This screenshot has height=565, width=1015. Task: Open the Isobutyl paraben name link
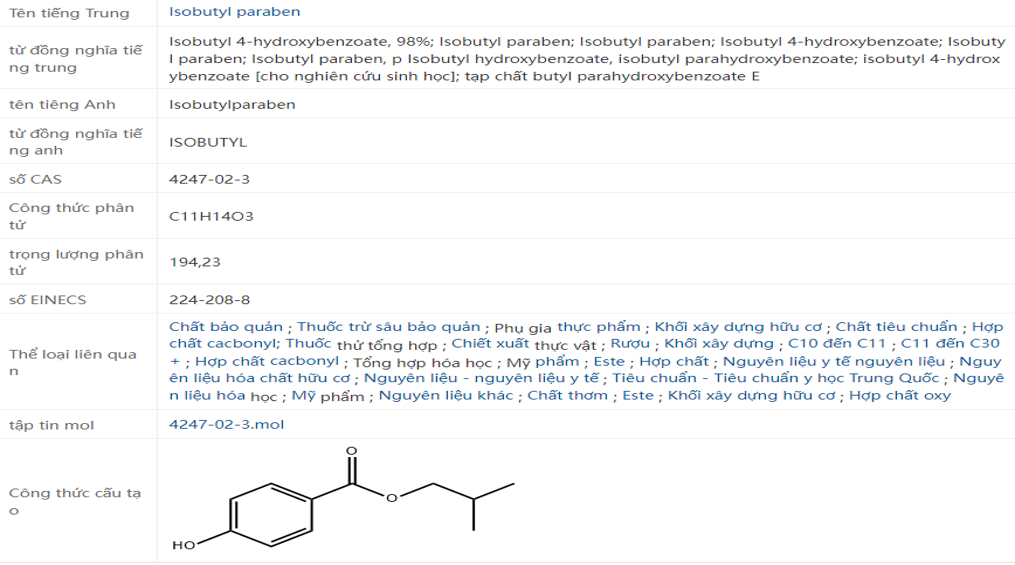(234, 12)
